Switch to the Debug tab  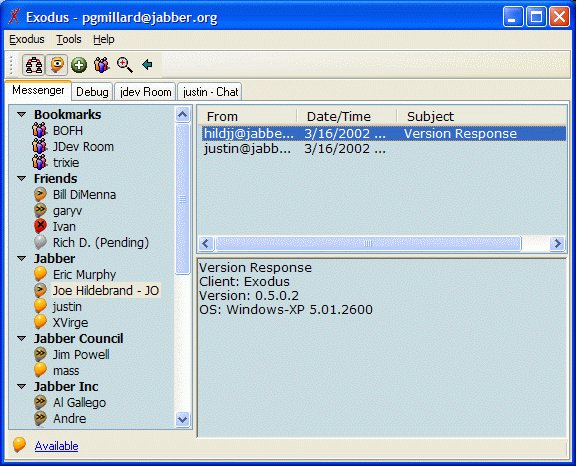coord(92,92)
